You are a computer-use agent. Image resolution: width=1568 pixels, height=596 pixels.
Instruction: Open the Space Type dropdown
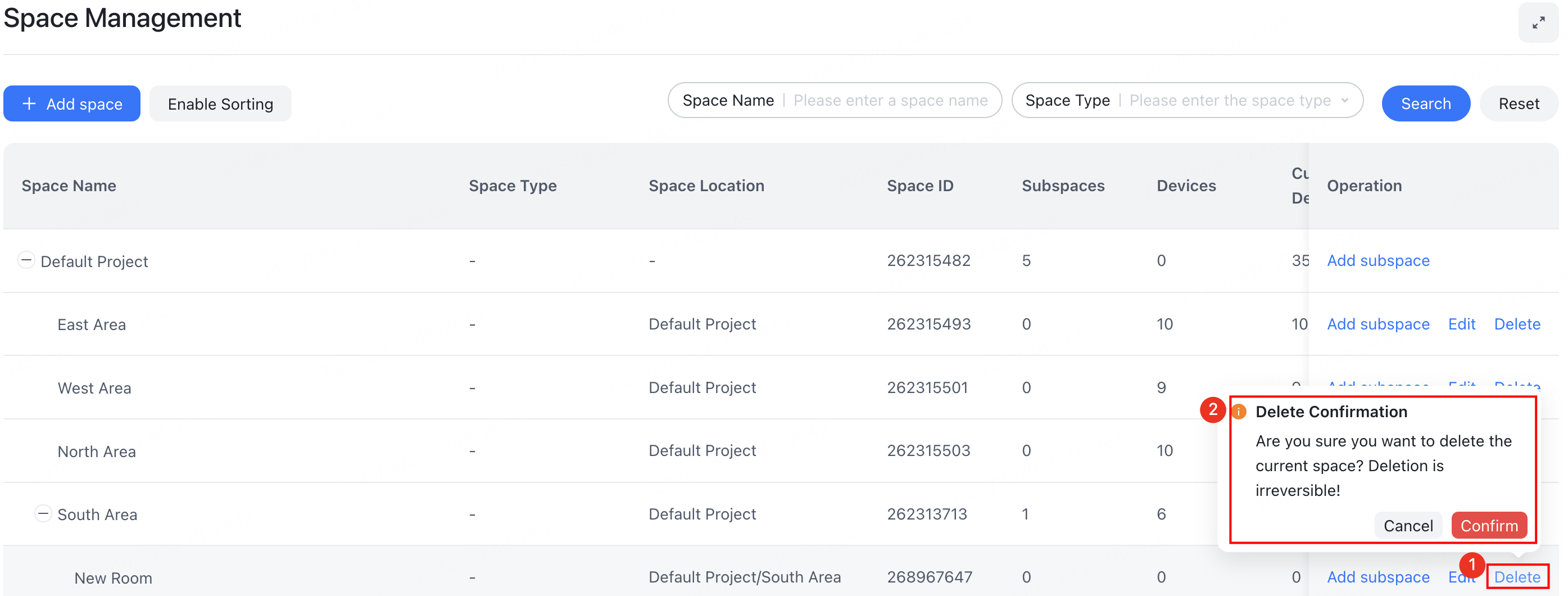(x=1345, y=101)
